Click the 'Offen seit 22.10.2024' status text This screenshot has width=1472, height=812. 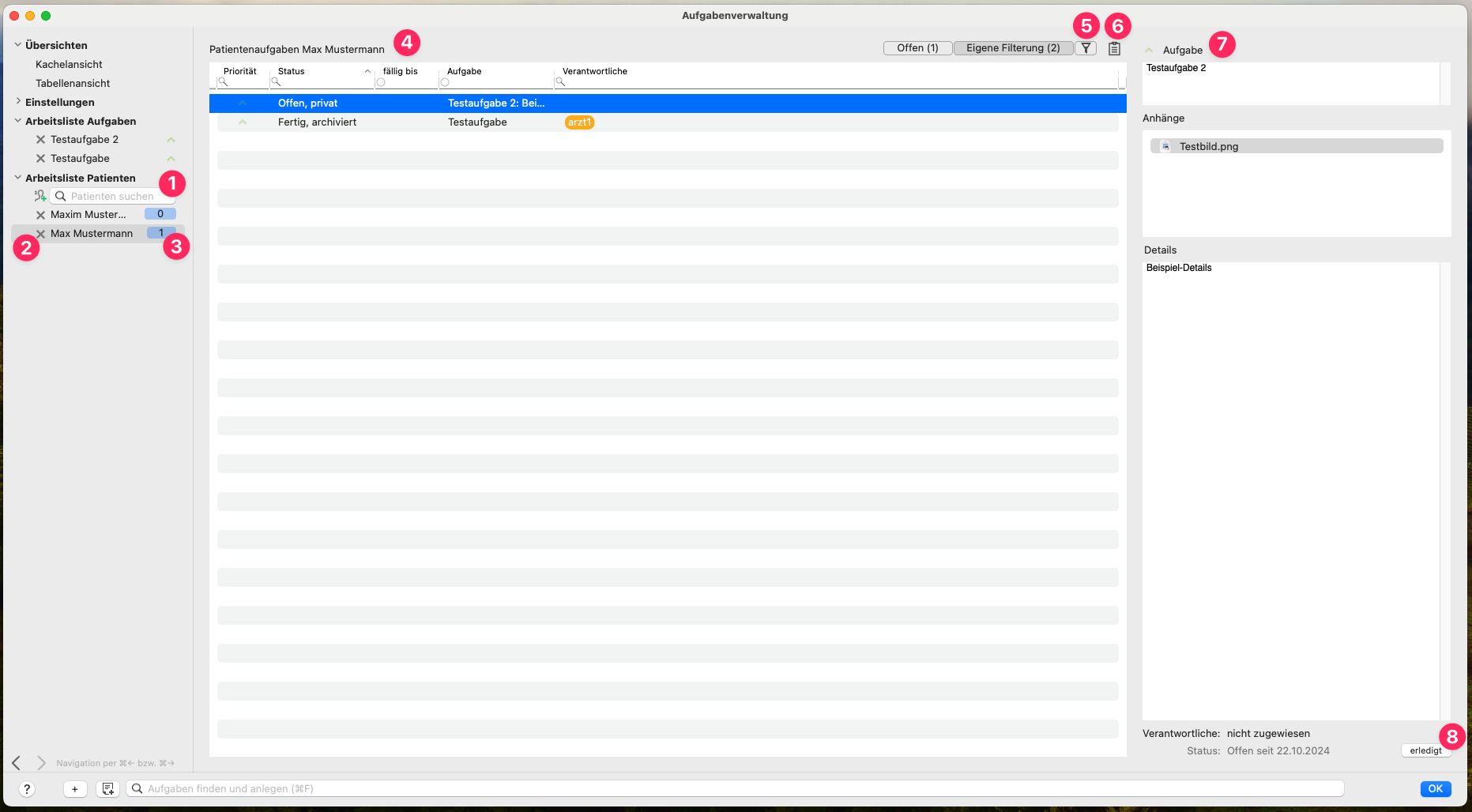click(x=1278, y=751)
